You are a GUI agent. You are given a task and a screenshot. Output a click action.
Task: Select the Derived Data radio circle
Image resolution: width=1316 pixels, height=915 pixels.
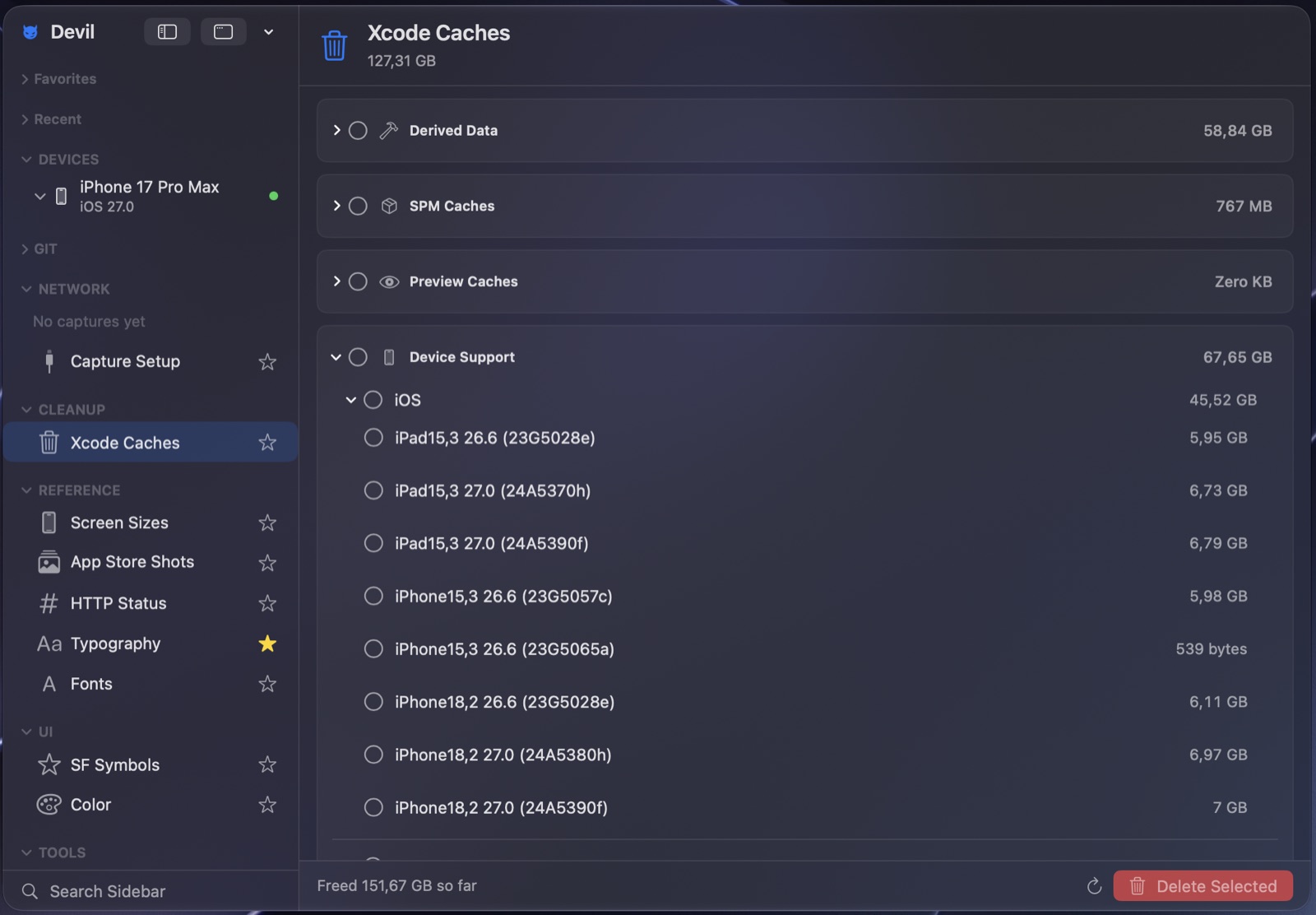coord(358,130)
